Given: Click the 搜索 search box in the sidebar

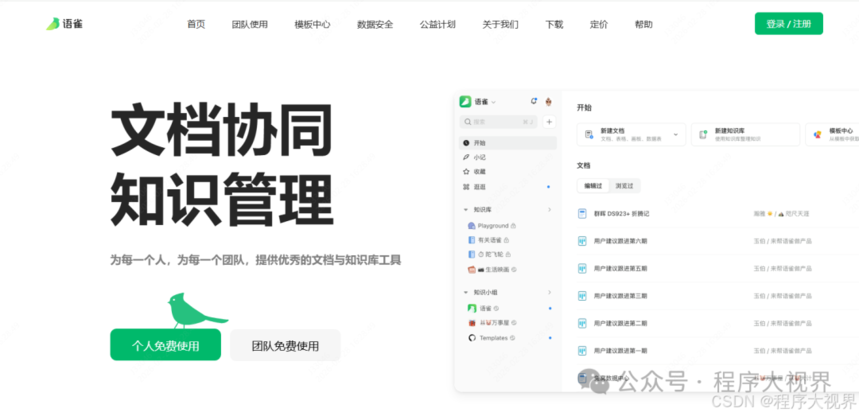Looking at the screenshot, I should [x=498, y=122].
